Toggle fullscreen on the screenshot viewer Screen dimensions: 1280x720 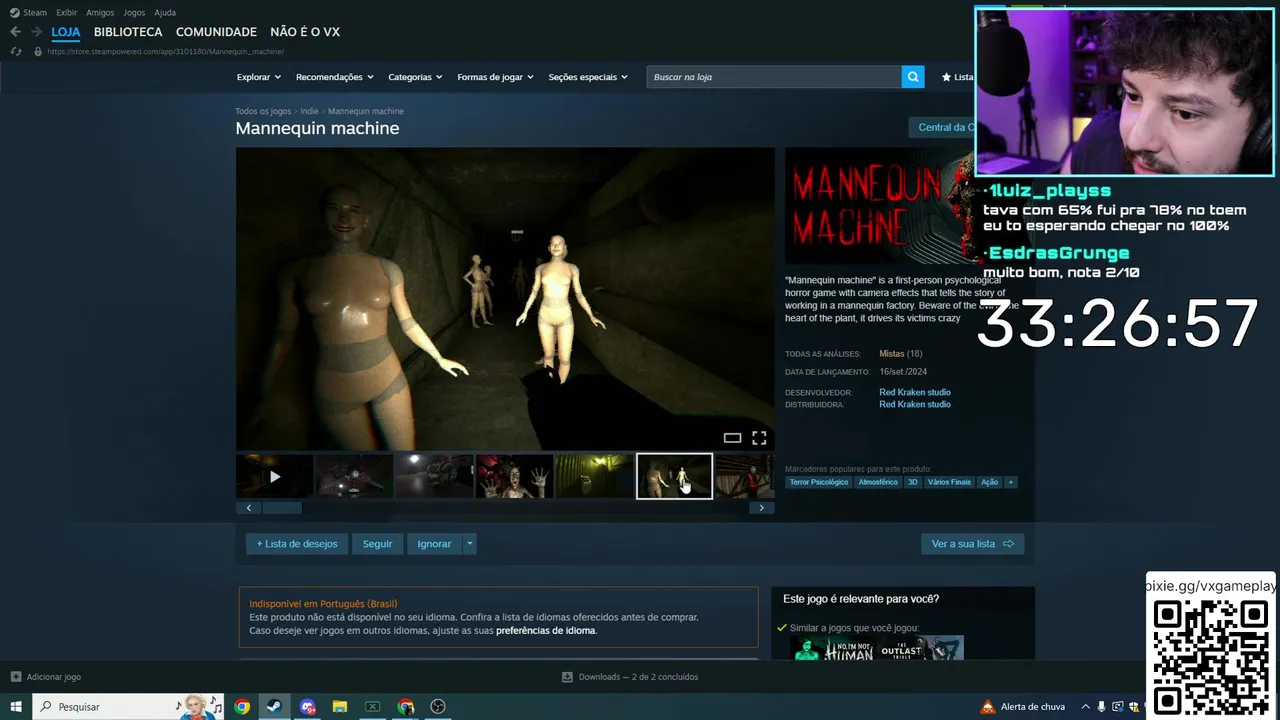(x=759, y=438)
